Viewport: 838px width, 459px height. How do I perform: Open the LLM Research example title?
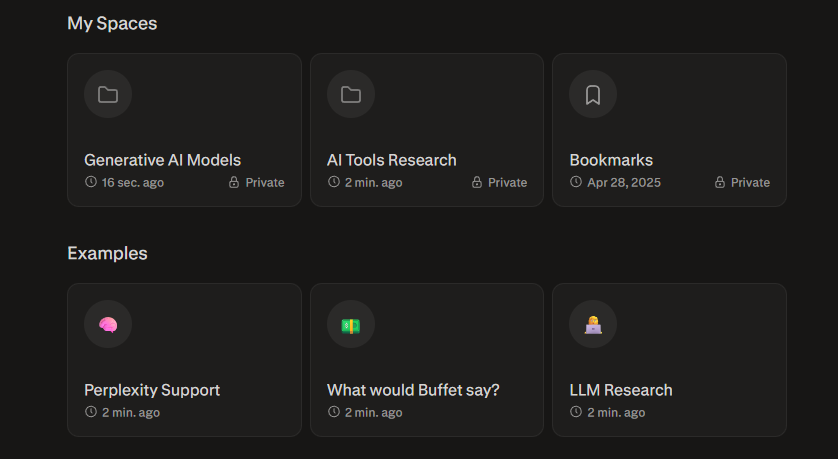(x=621, y=390)
